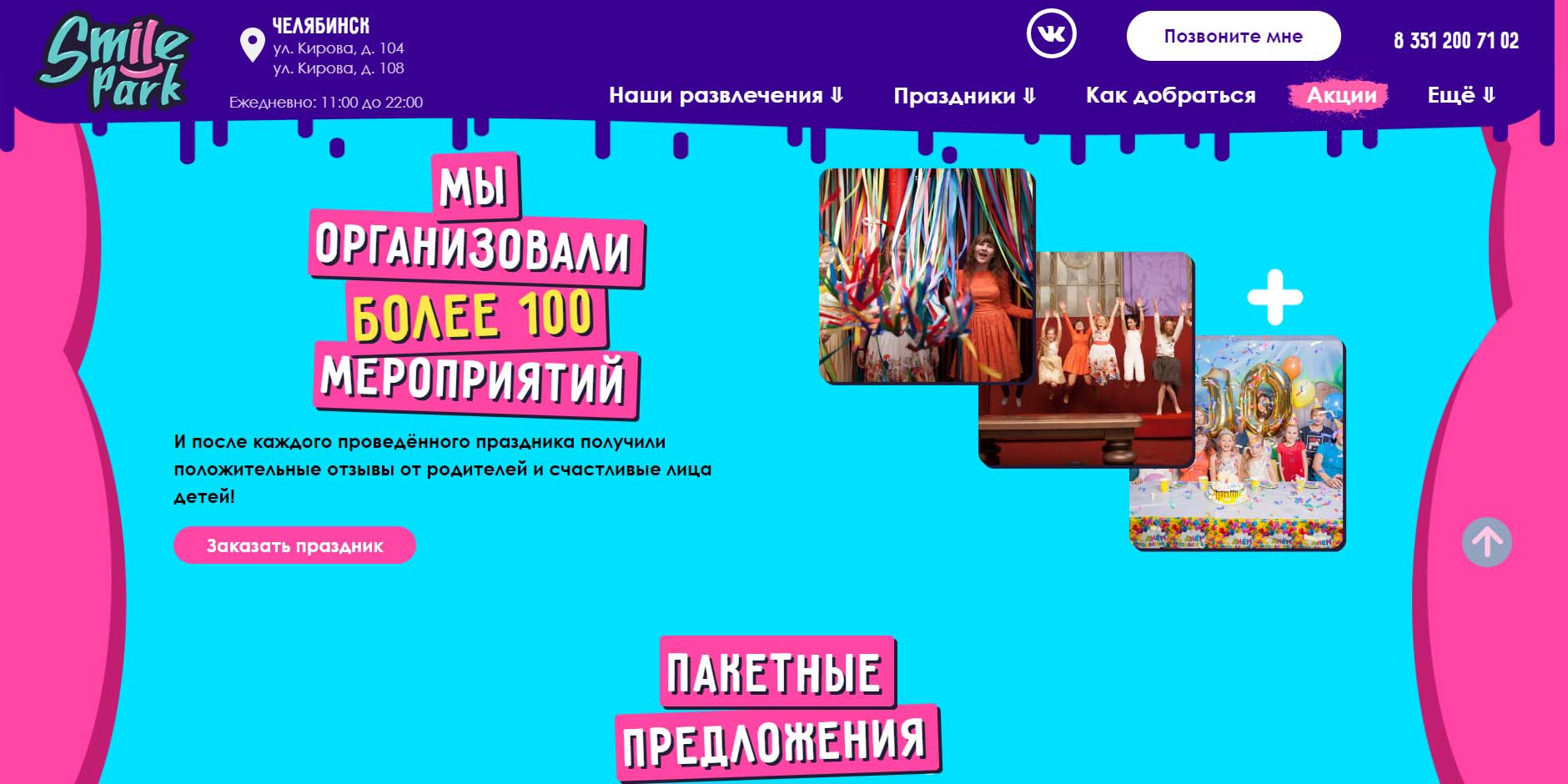Click the location pin icon
The image size is (1568, 784).
coord(252,45)
